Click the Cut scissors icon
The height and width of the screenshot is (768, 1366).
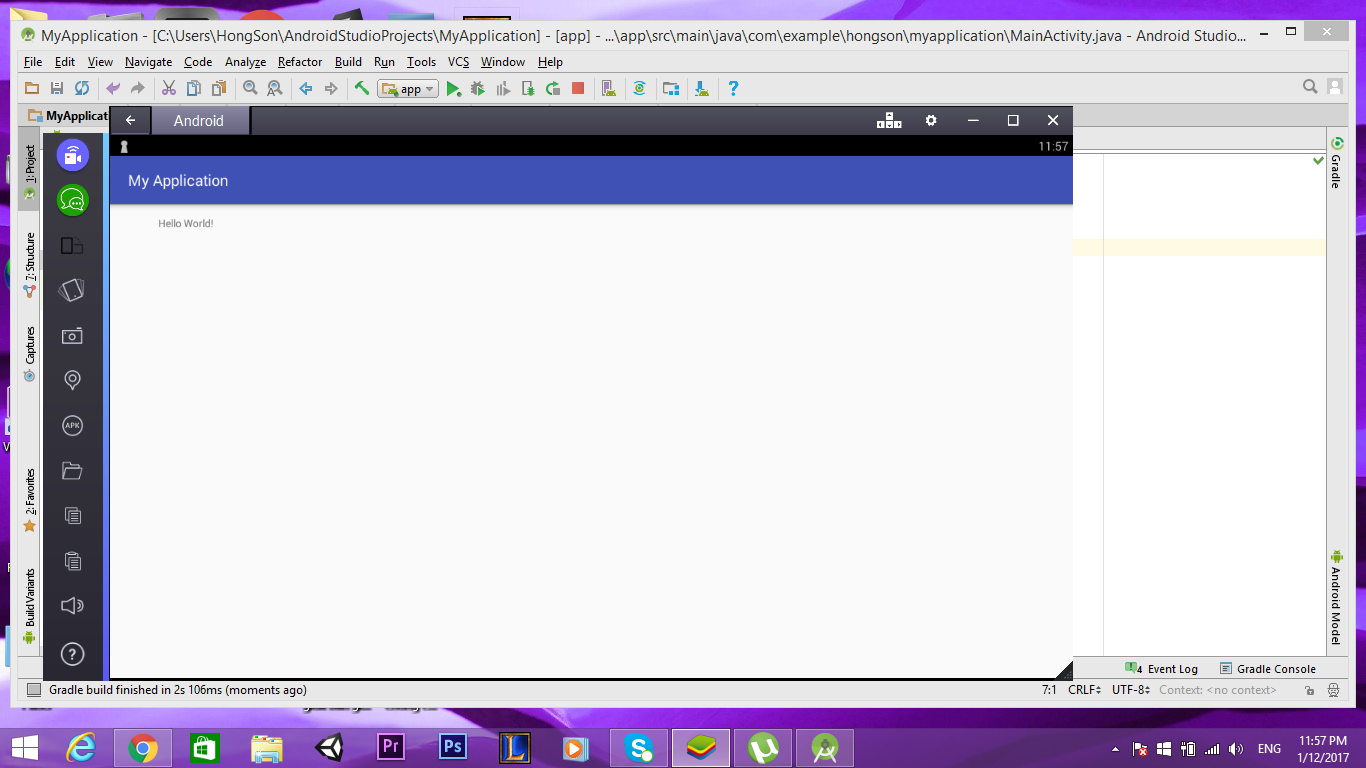[x=169, y=88]
